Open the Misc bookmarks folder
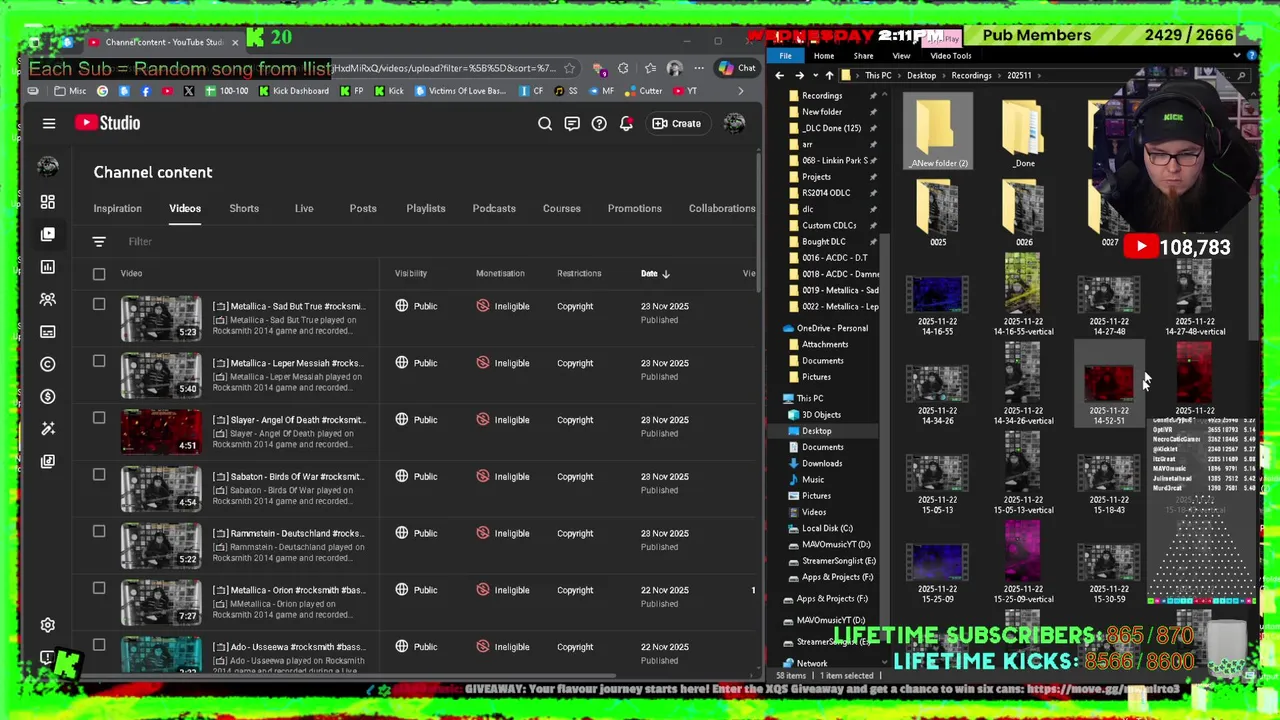The width and height of the screenshot is (1280, 720). coord(70,91)
